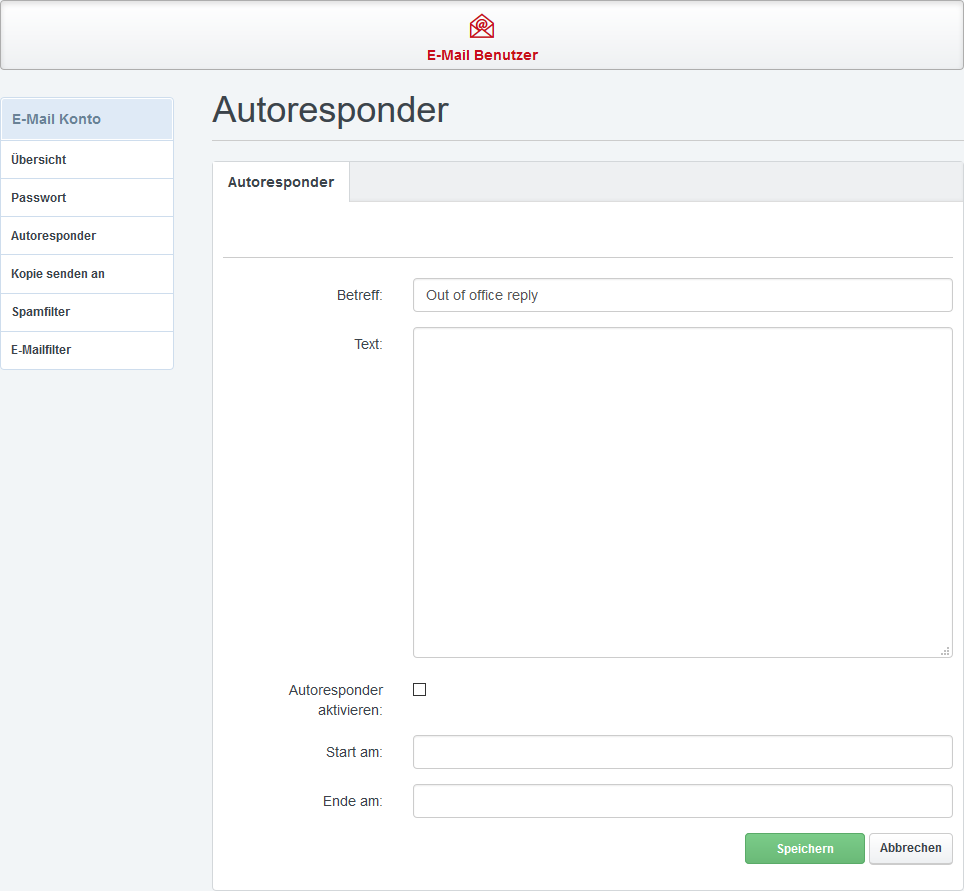964x891 pixels.
Task: Save with the Speichern button
Action: [x=804, y=848]
